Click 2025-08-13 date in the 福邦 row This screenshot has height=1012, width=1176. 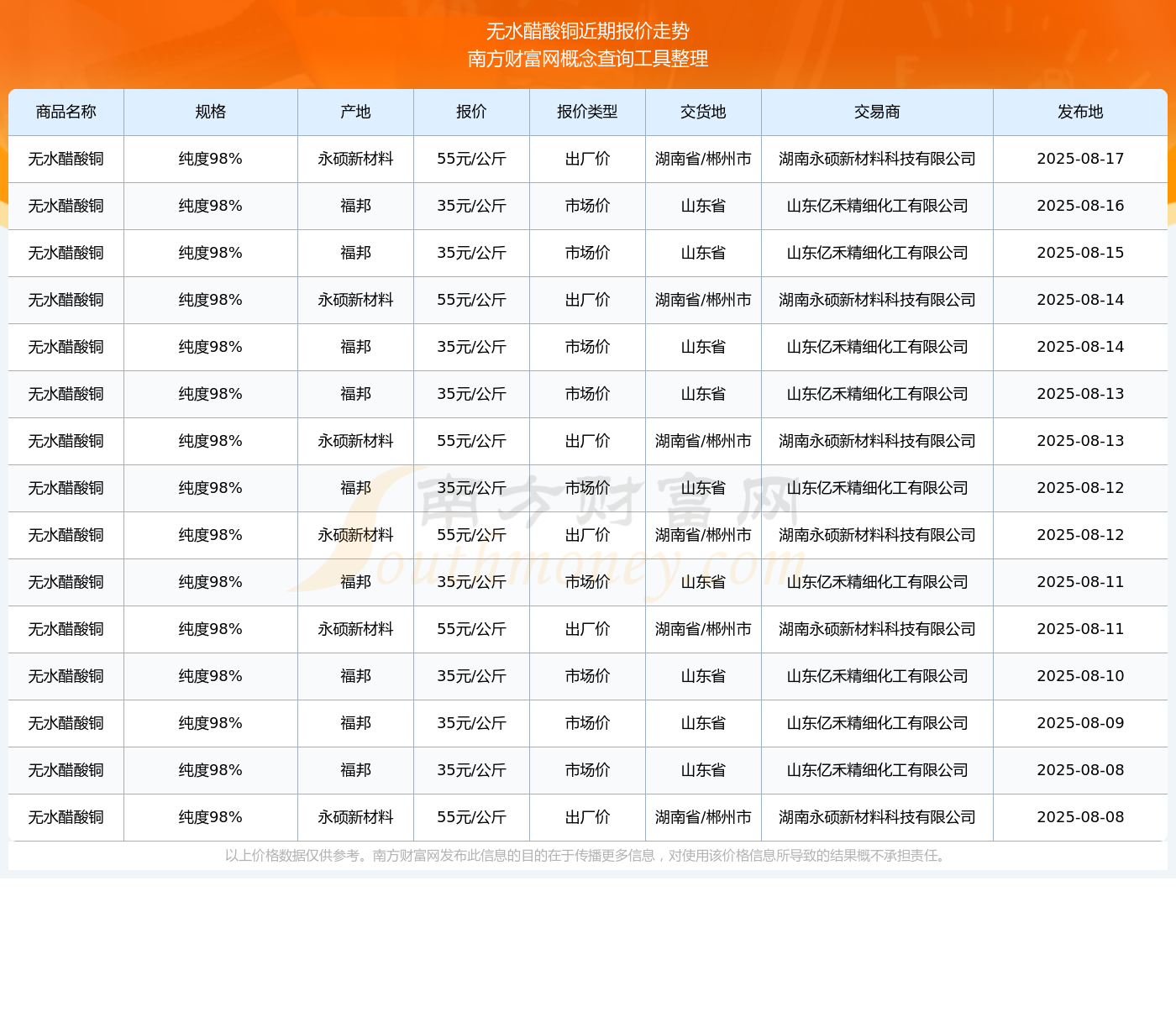tap(1080, 394)
